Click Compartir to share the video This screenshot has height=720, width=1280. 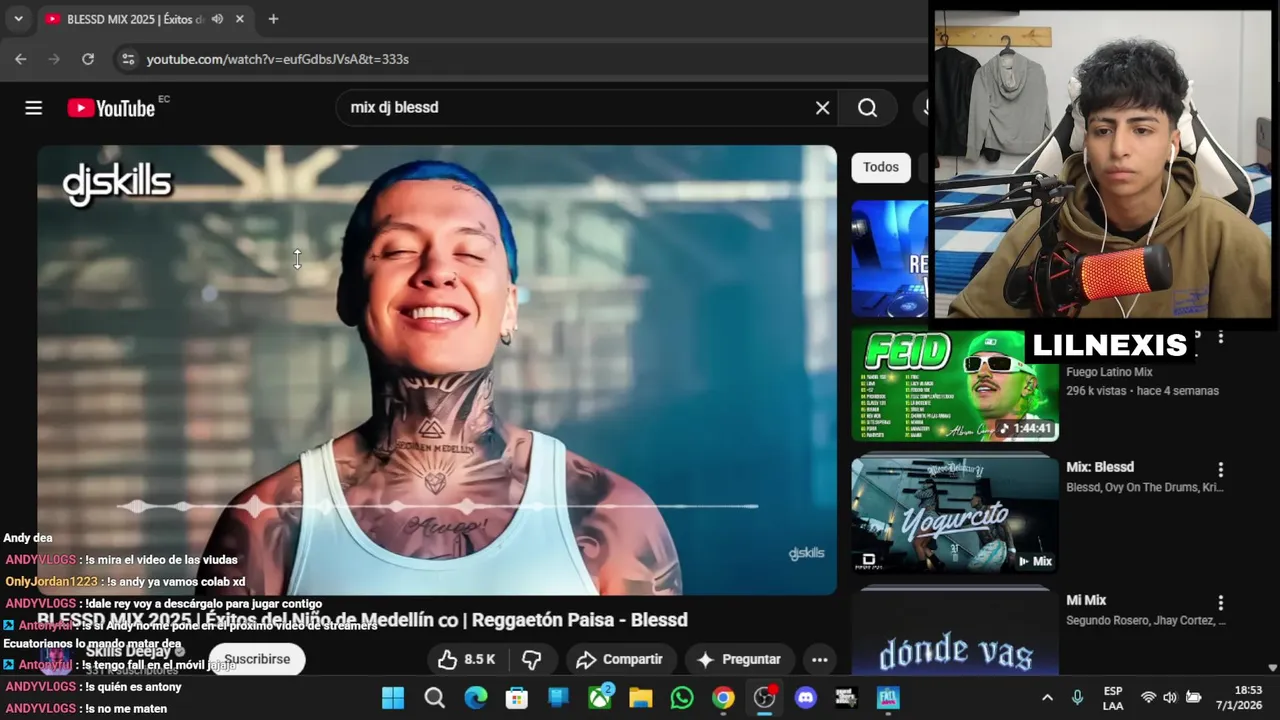point(619,659)
